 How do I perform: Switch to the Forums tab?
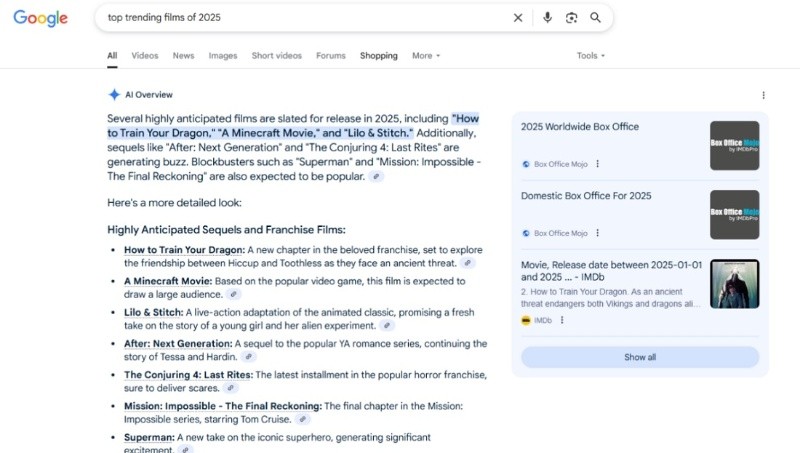tap(331, 56)
